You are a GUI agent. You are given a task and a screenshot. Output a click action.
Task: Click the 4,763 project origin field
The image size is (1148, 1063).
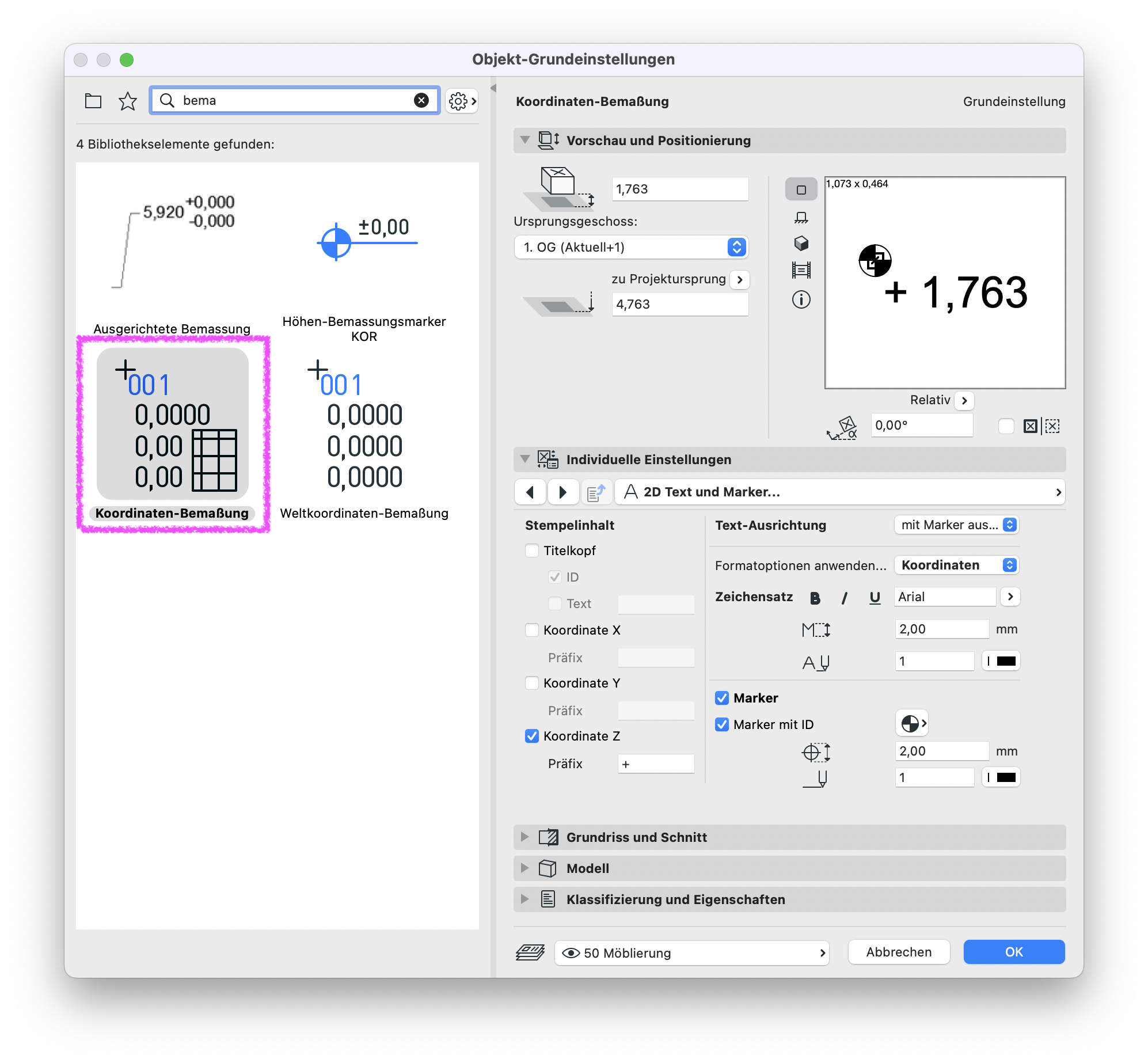(680, 304)
